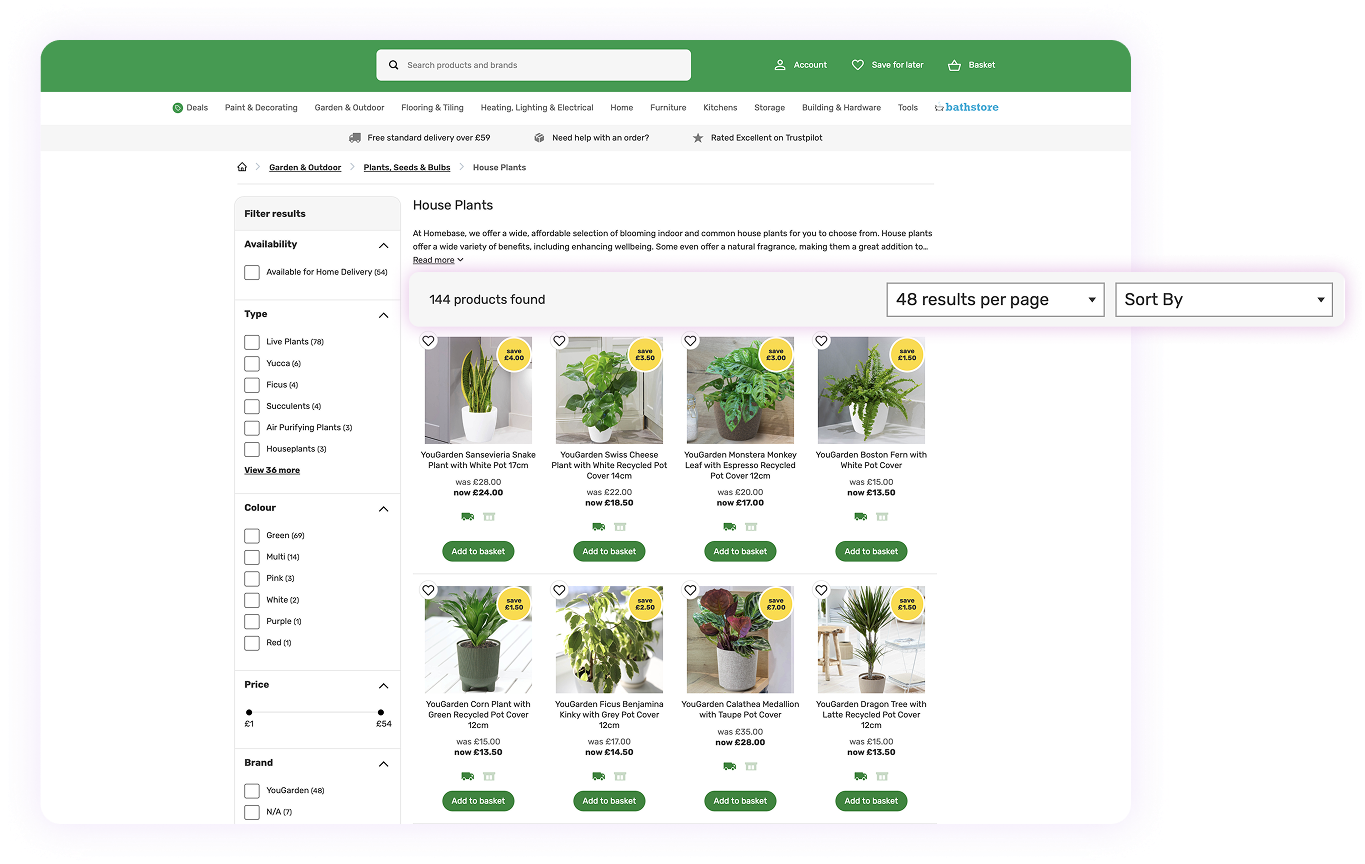Viewport: 1365px width, 864px height.
Task: Click delivery truck icon under Dragon Tree
Action: [860, 777]
